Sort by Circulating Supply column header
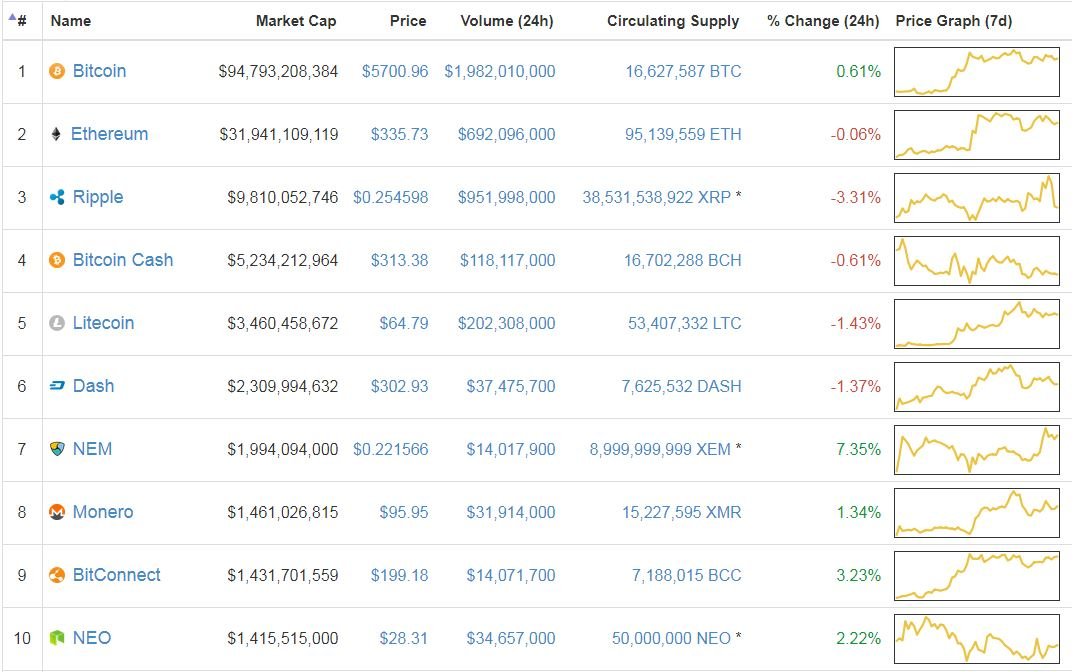Viewport: 1076px width, 672px height. 673,20
